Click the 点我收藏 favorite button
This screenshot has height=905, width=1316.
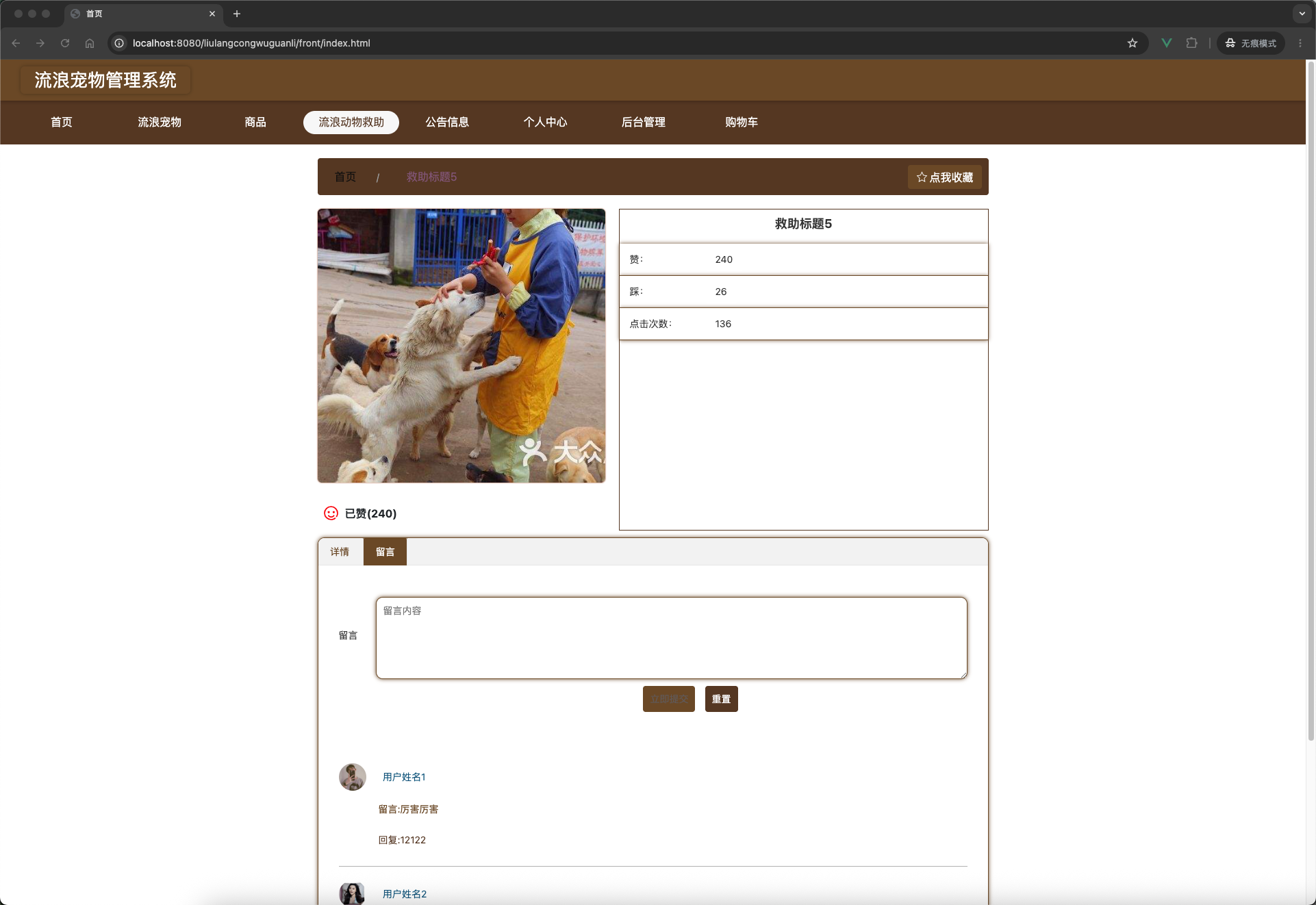[945, 177]
